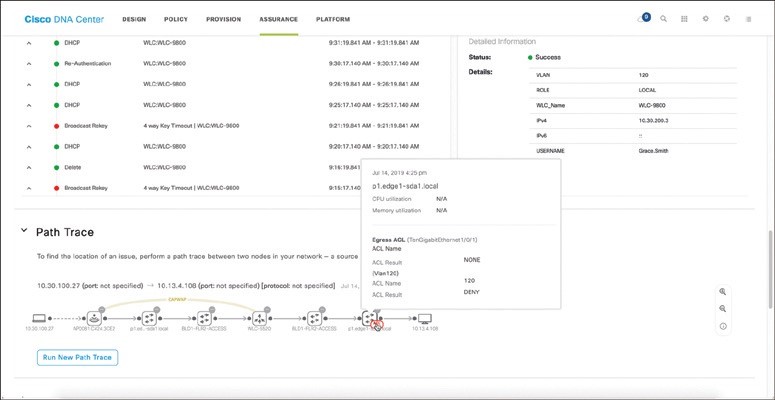Open the PLATFORM tab
The width and height of the screenshot is (775, 400).
click(x=333, y=19)
